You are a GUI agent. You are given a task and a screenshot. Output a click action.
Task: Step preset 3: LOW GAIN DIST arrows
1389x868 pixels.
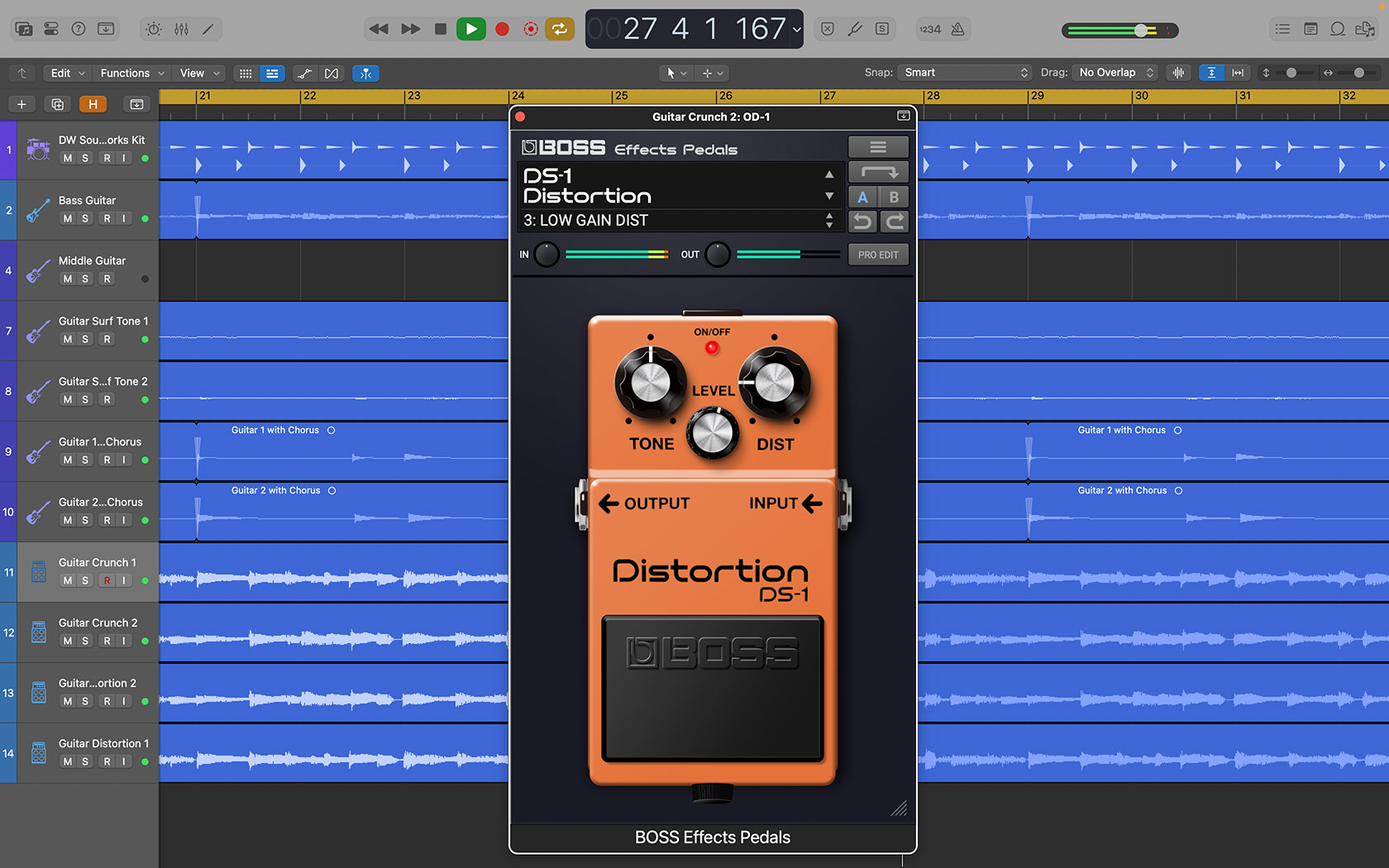click(829, 221)
